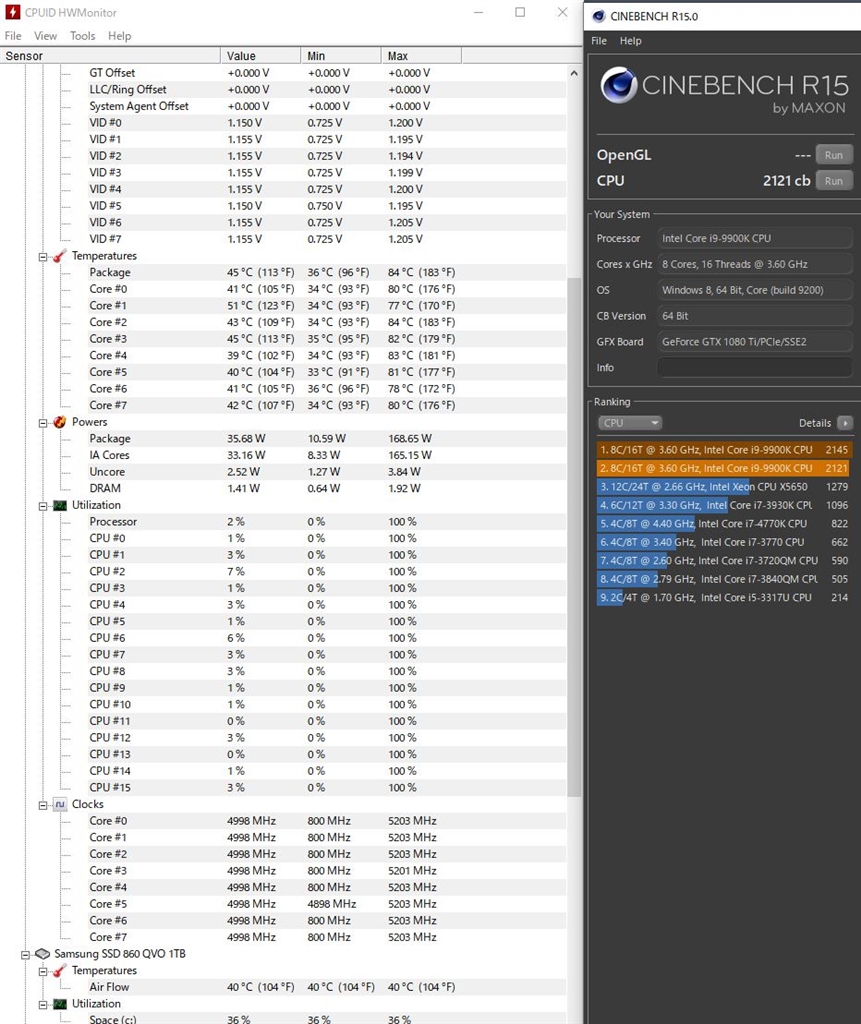Click the HWMonitor lightning app icon
Viewport: 861px width, 1024px height.
12,12
